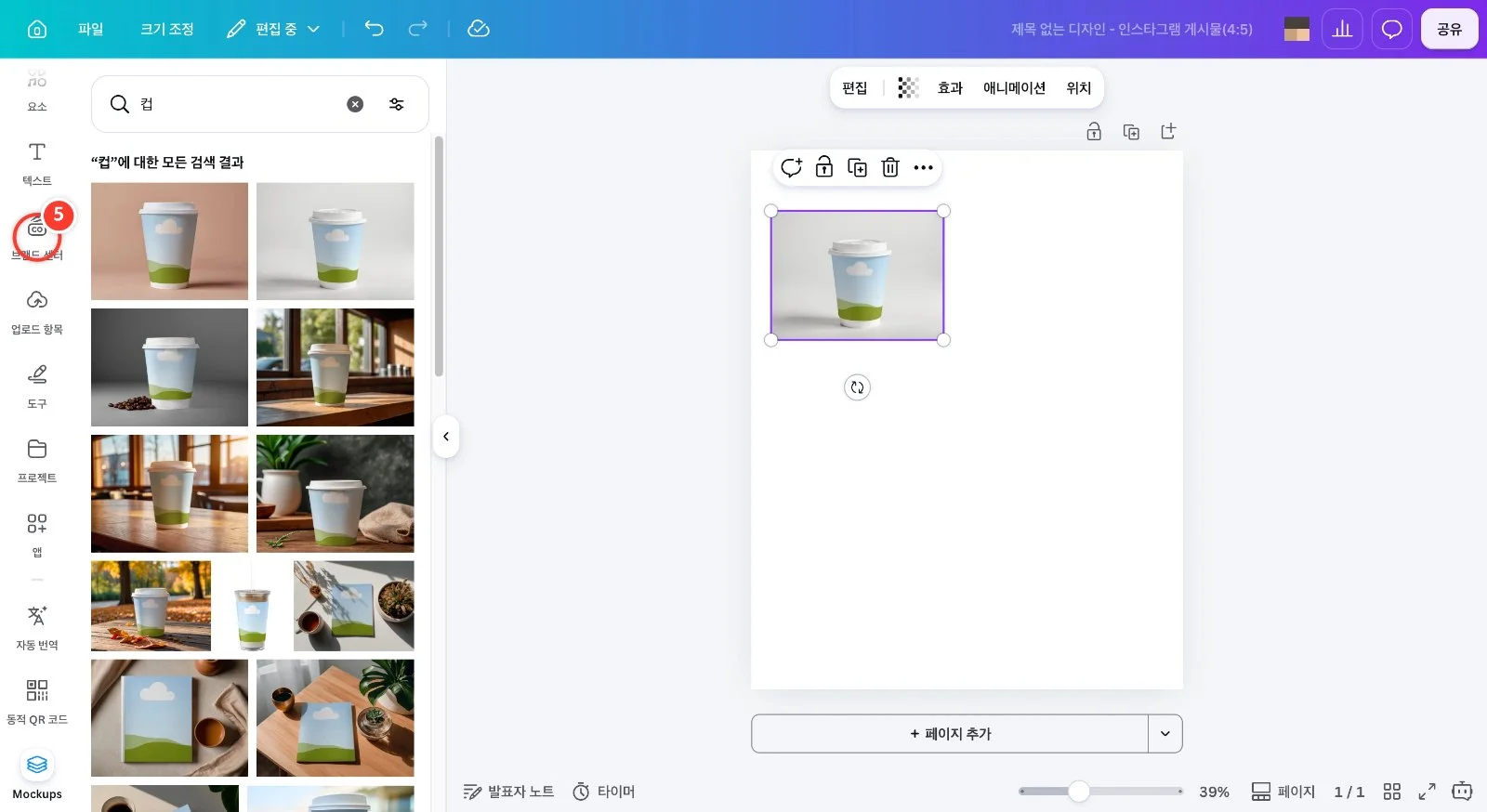
Task: Open the 애니메이션 toolbar option
Action: [x=1014, y=88]
